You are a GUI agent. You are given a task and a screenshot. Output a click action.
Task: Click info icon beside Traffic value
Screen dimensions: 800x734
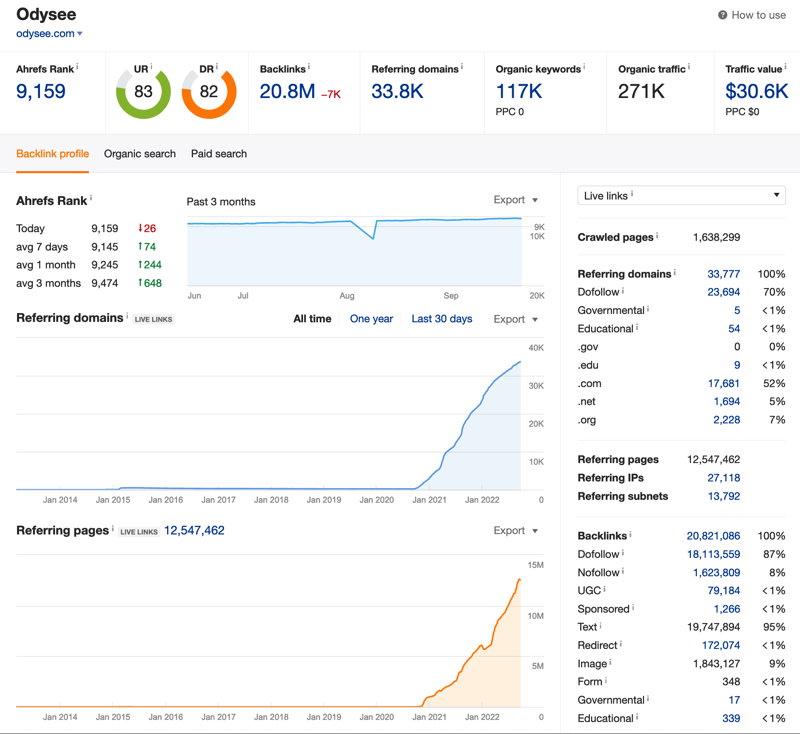[x=786, y=66]
